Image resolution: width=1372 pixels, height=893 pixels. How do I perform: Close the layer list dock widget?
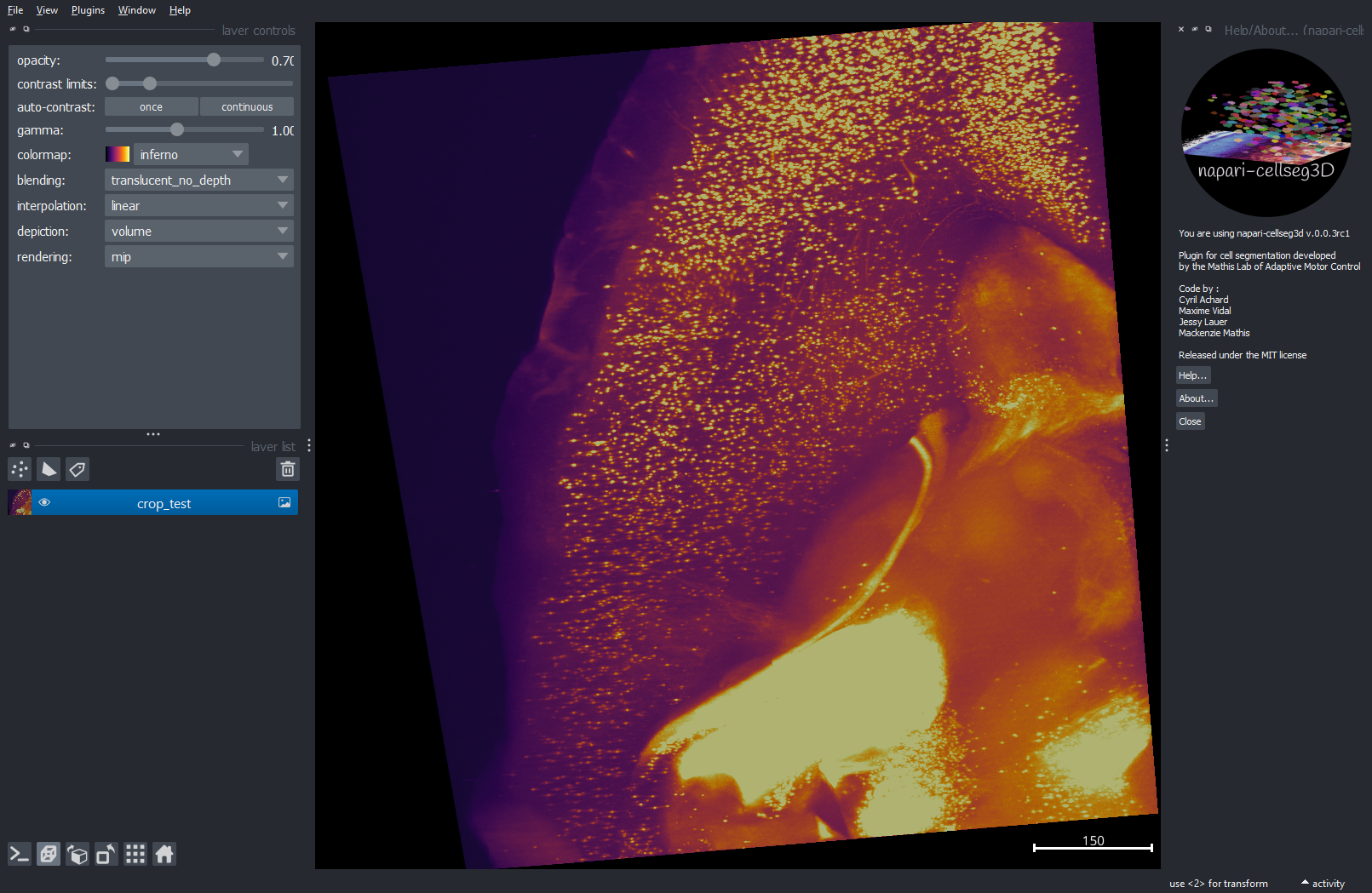(13, 445)
